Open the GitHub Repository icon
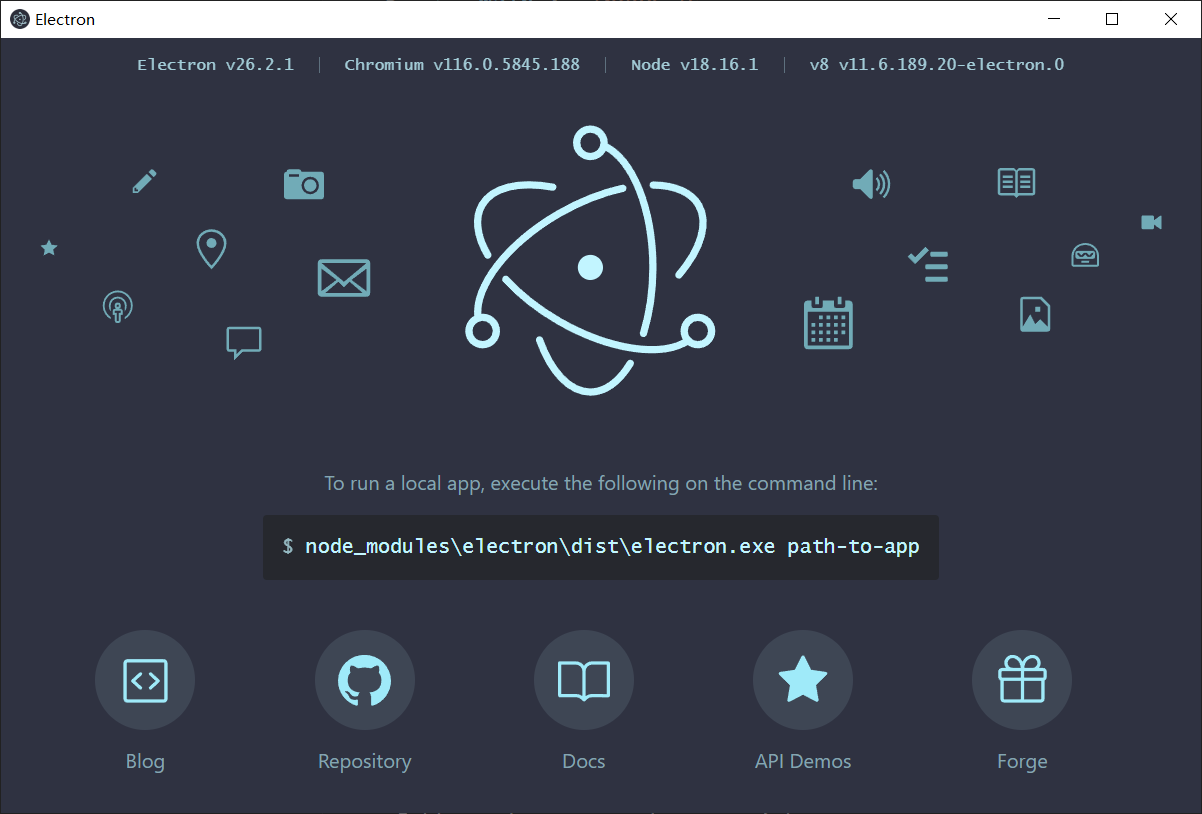The height and width of the screenshot is (814, 1202). pos(364,680)
